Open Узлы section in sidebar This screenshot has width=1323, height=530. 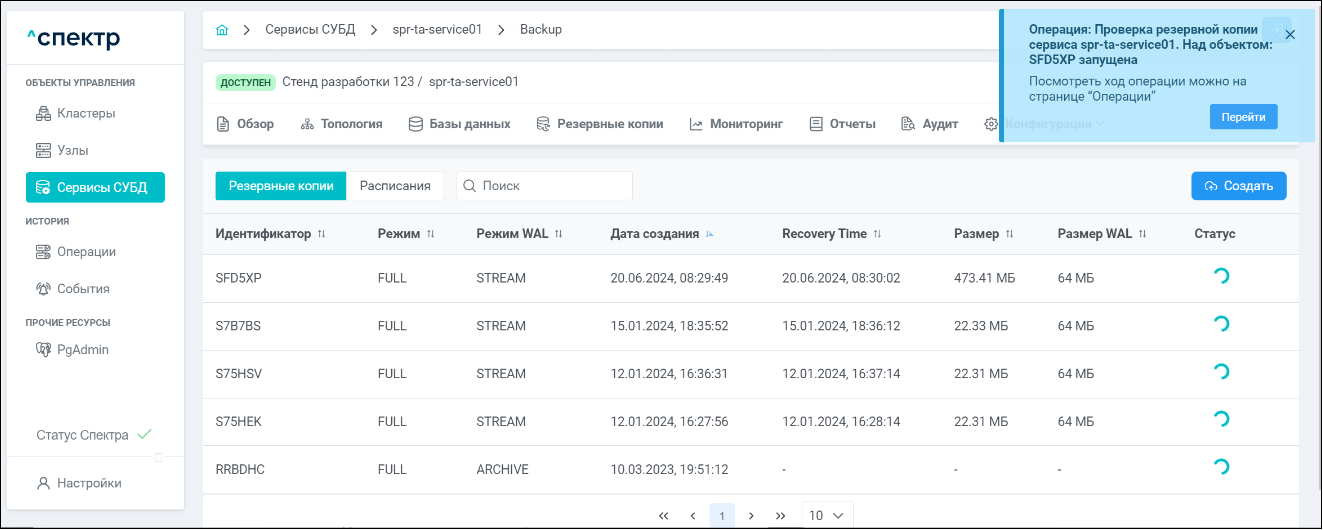(x=72, y=150)
